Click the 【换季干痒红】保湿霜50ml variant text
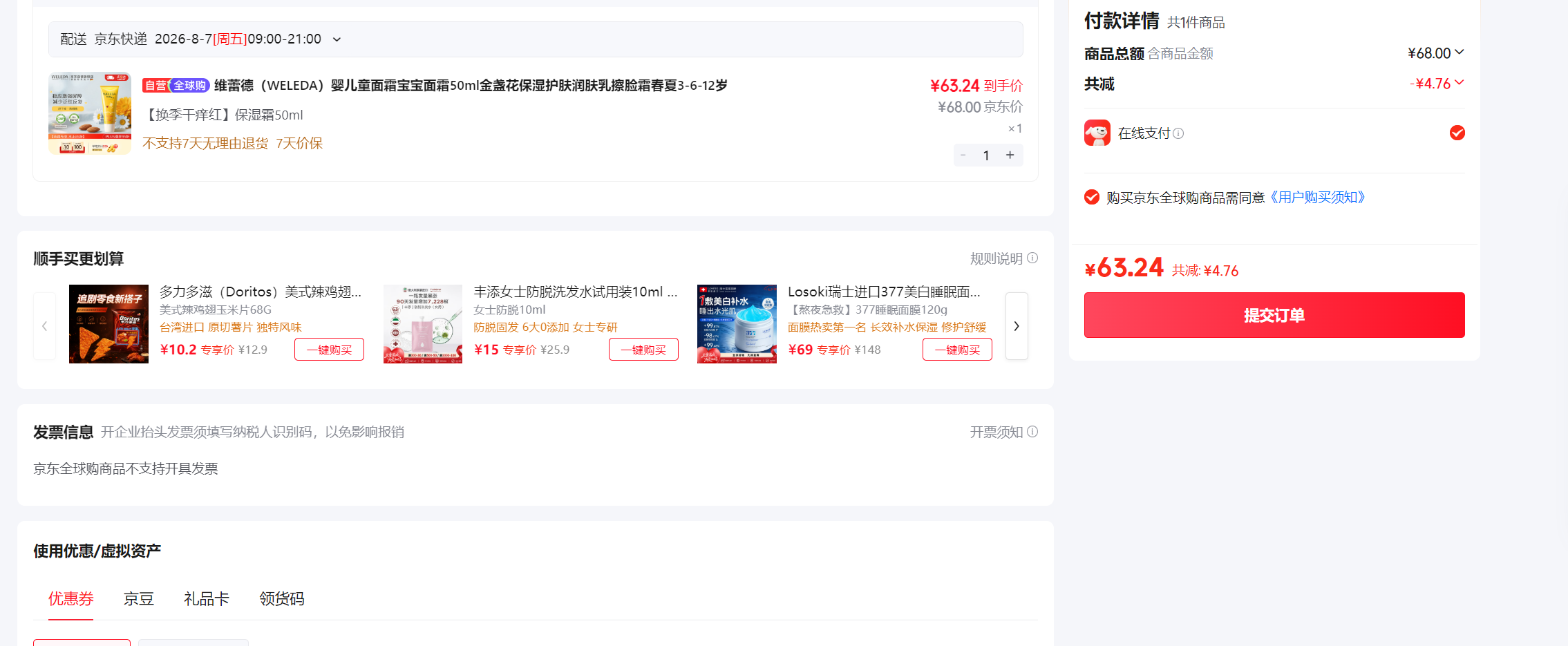This screenshot has height=646, width=1568. point(223,115)
